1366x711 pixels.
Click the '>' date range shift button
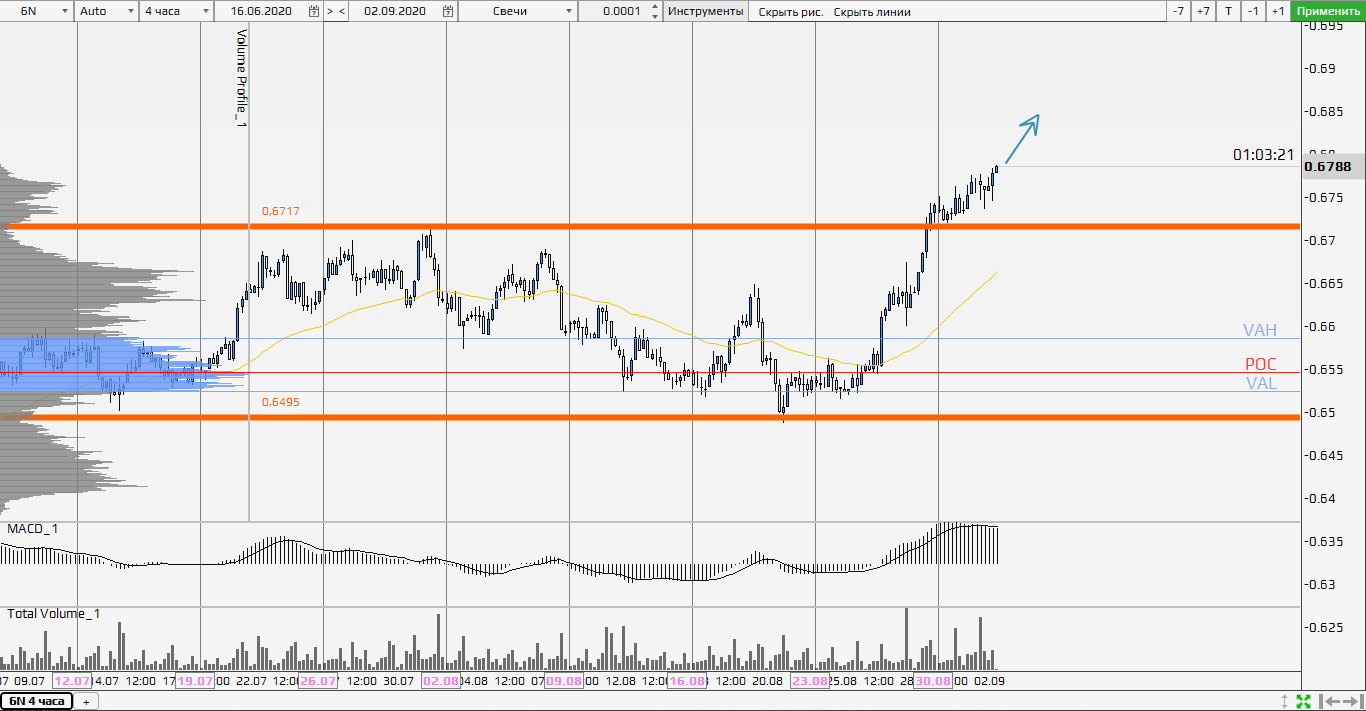pos(330,11)
